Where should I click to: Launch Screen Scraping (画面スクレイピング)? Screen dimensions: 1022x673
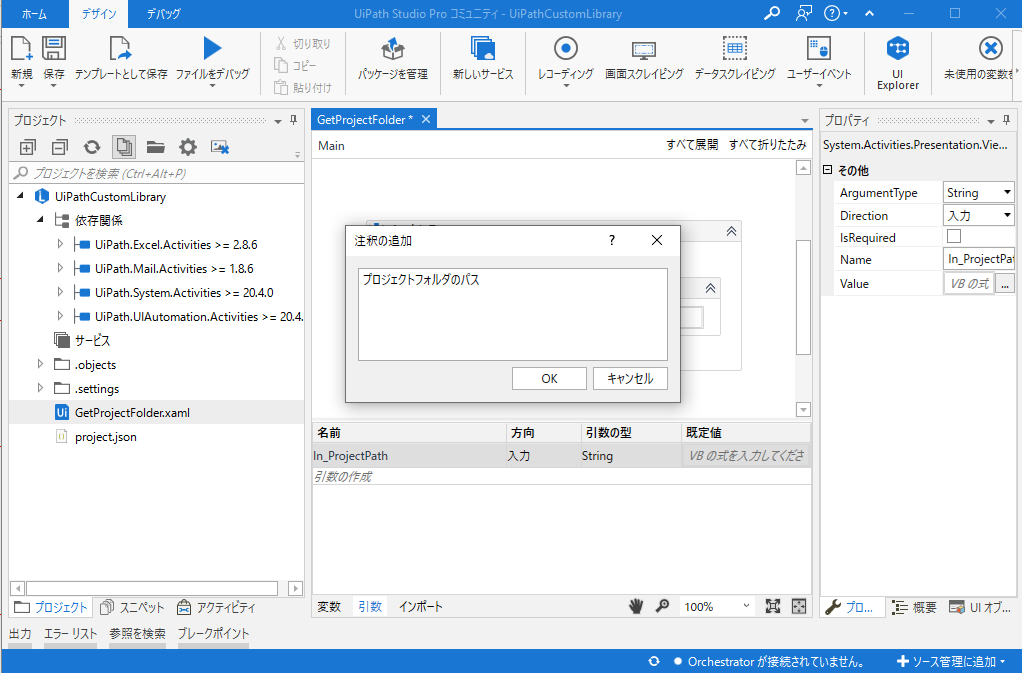pyautogui.click(x=643, y=50)
